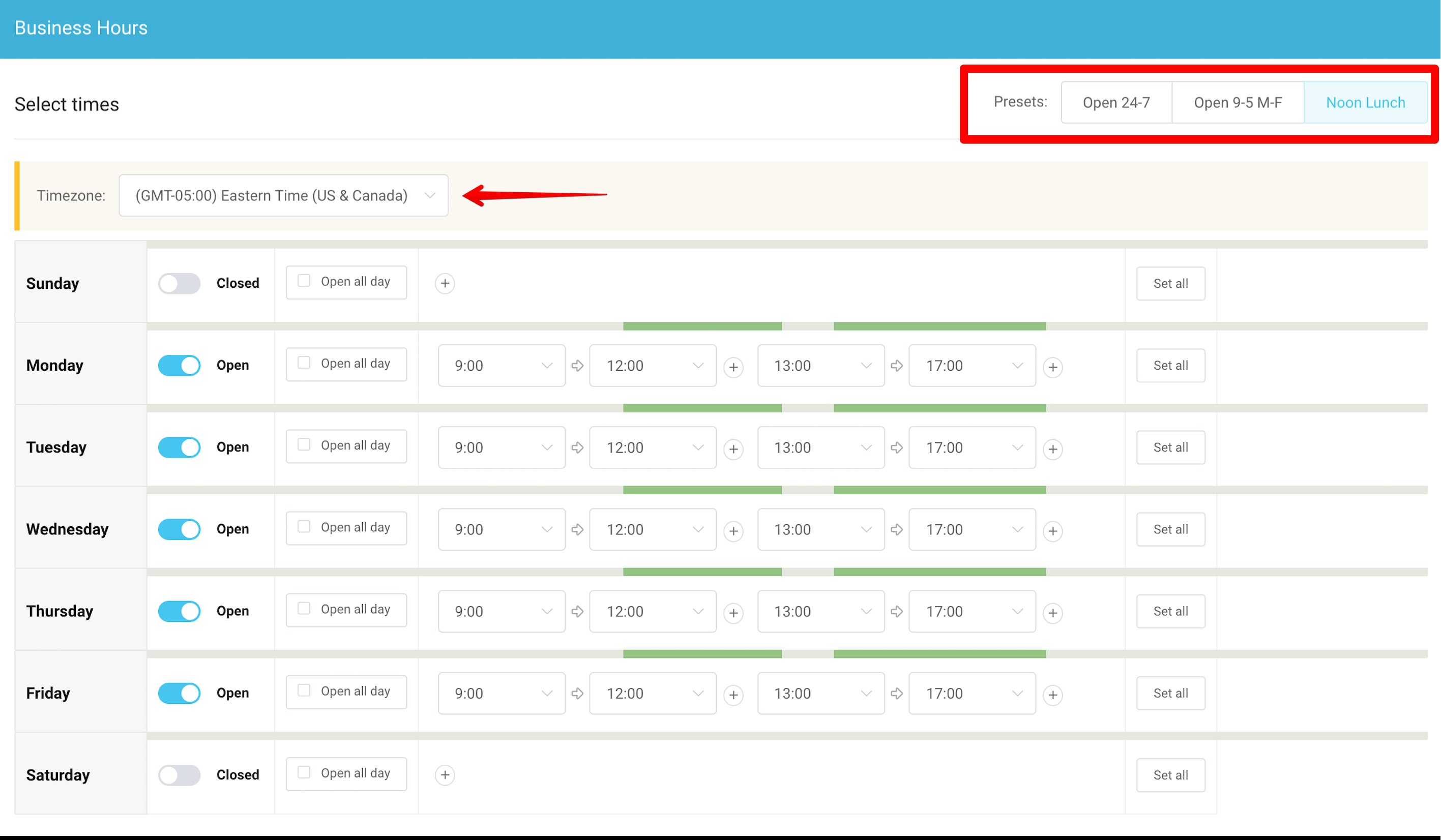Click arrow icon between Thursday 13:00 and 17:00
1441x840 pixels.
click(x=897, y=611)
